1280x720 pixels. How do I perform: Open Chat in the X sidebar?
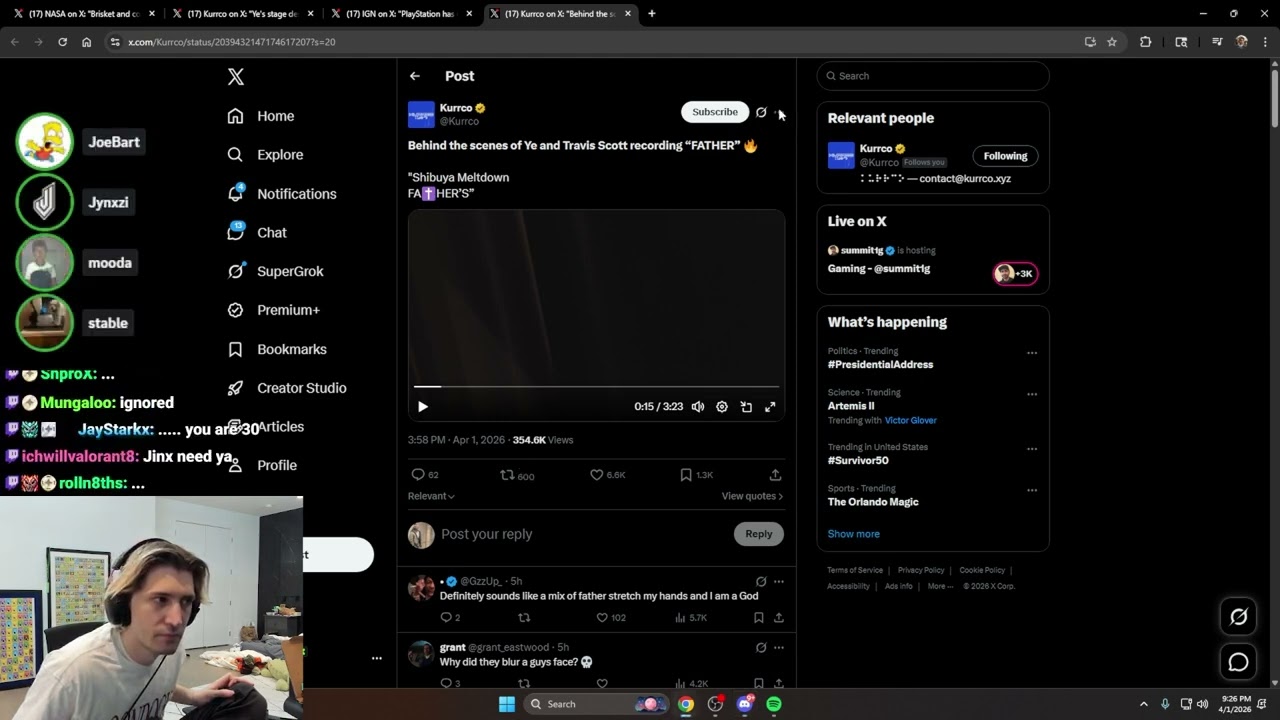pyautogui.click(x=256, y=232)
